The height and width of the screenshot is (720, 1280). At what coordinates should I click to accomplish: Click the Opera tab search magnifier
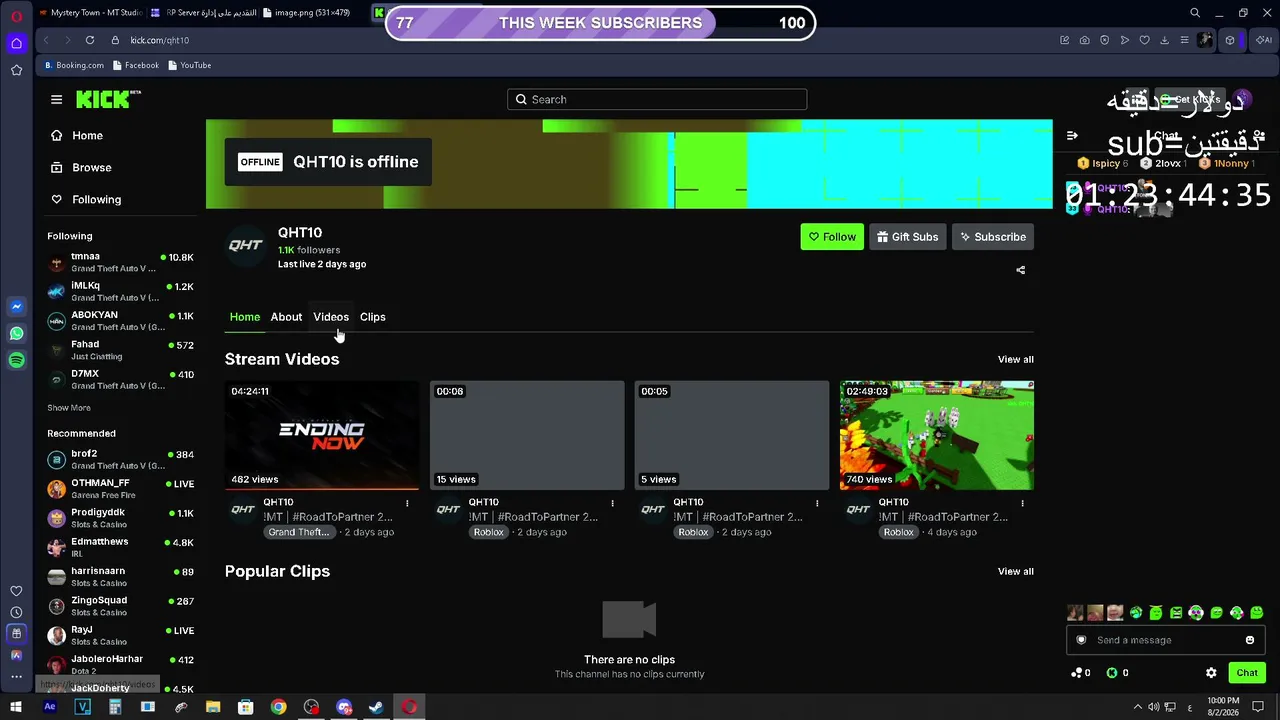[1195, 13]
